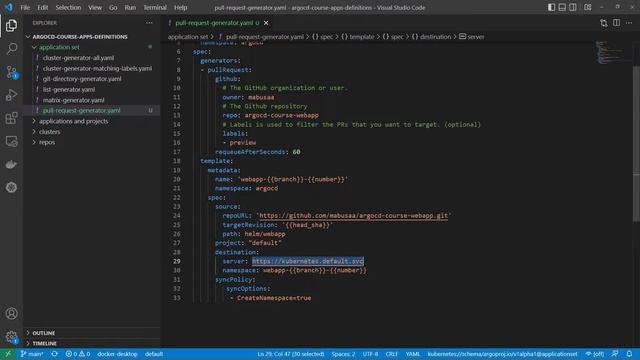Toggle the bottom panel layout icon

(562, 7)
